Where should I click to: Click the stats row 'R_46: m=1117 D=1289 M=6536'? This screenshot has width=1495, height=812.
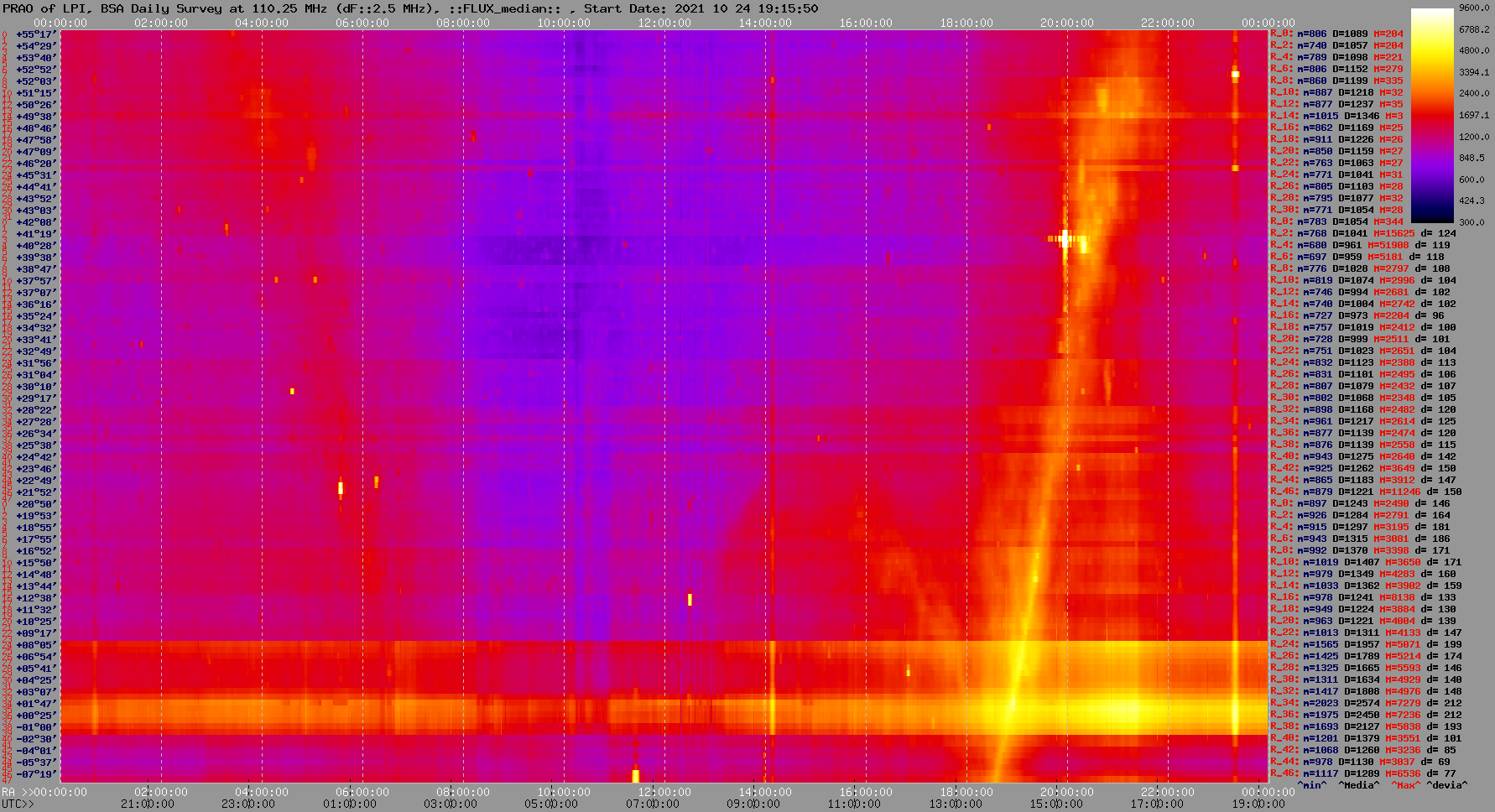click(x=1363, y=774)
